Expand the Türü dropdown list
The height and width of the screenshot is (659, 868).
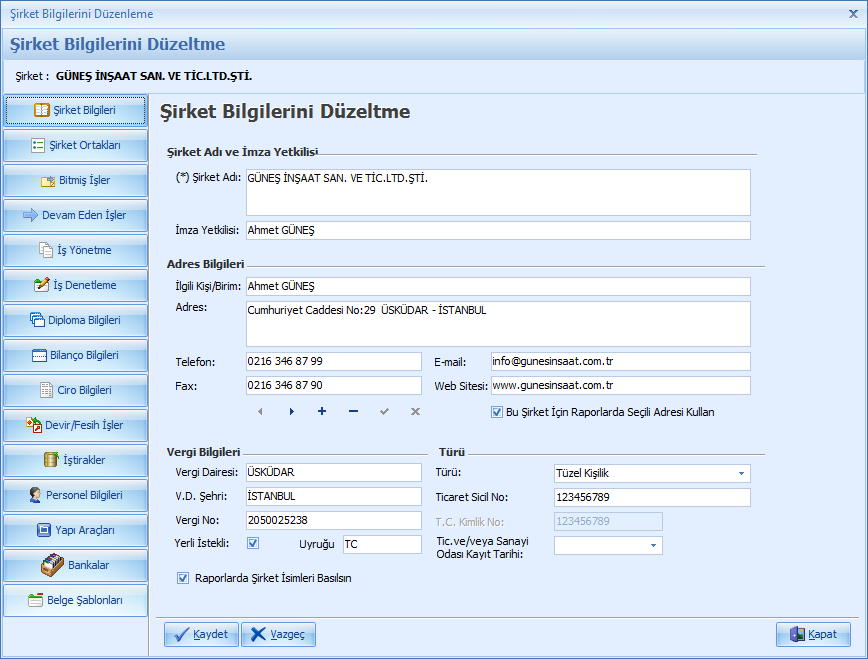741,473
